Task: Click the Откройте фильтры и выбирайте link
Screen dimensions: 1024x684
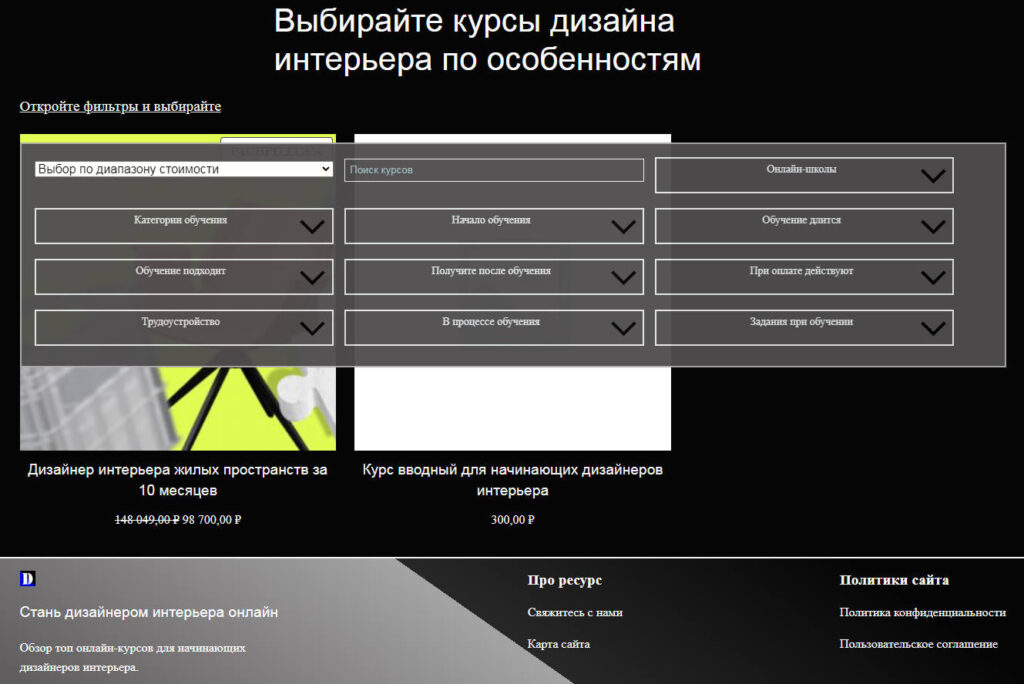Action: coord(120,106)
